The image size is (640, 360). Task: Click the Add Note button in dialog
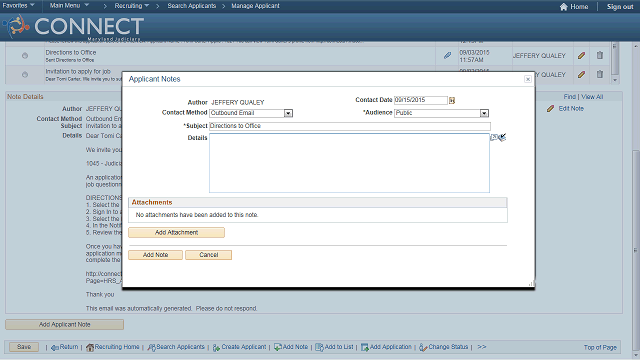pyautogui.click(x=156, y=255)
